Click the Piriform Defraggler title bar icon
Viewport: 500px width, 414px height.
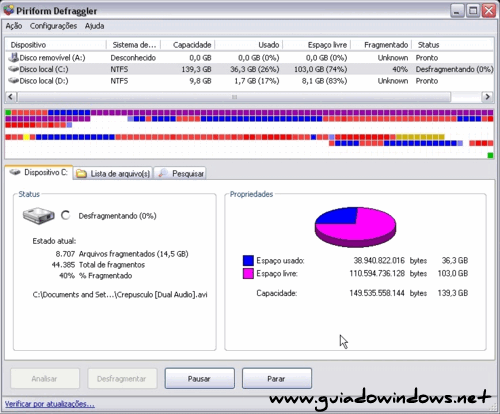(9, 11)
